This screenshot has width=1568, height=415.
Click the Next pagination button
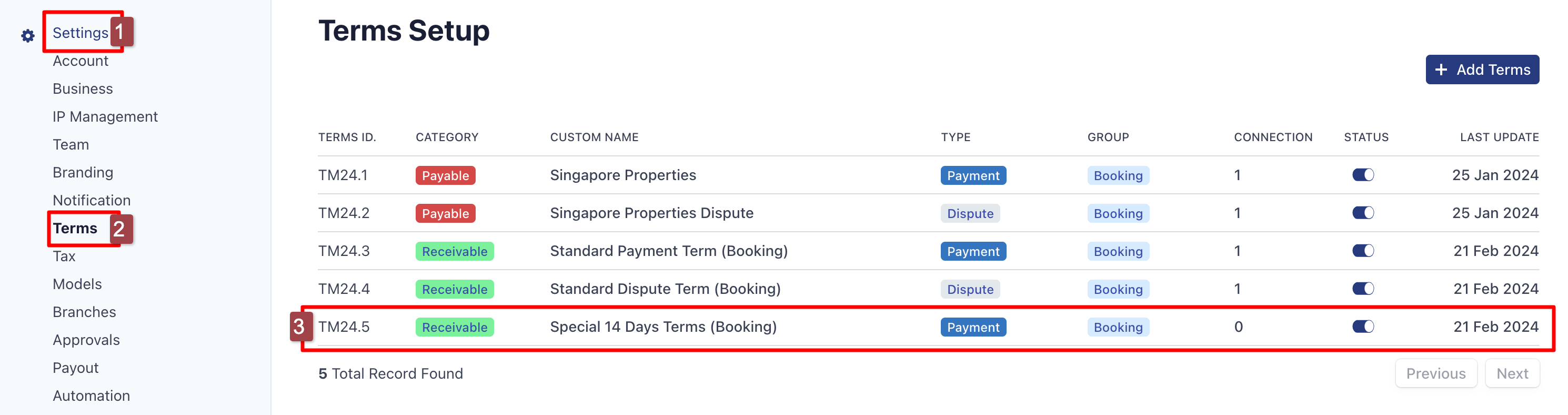1512,373
